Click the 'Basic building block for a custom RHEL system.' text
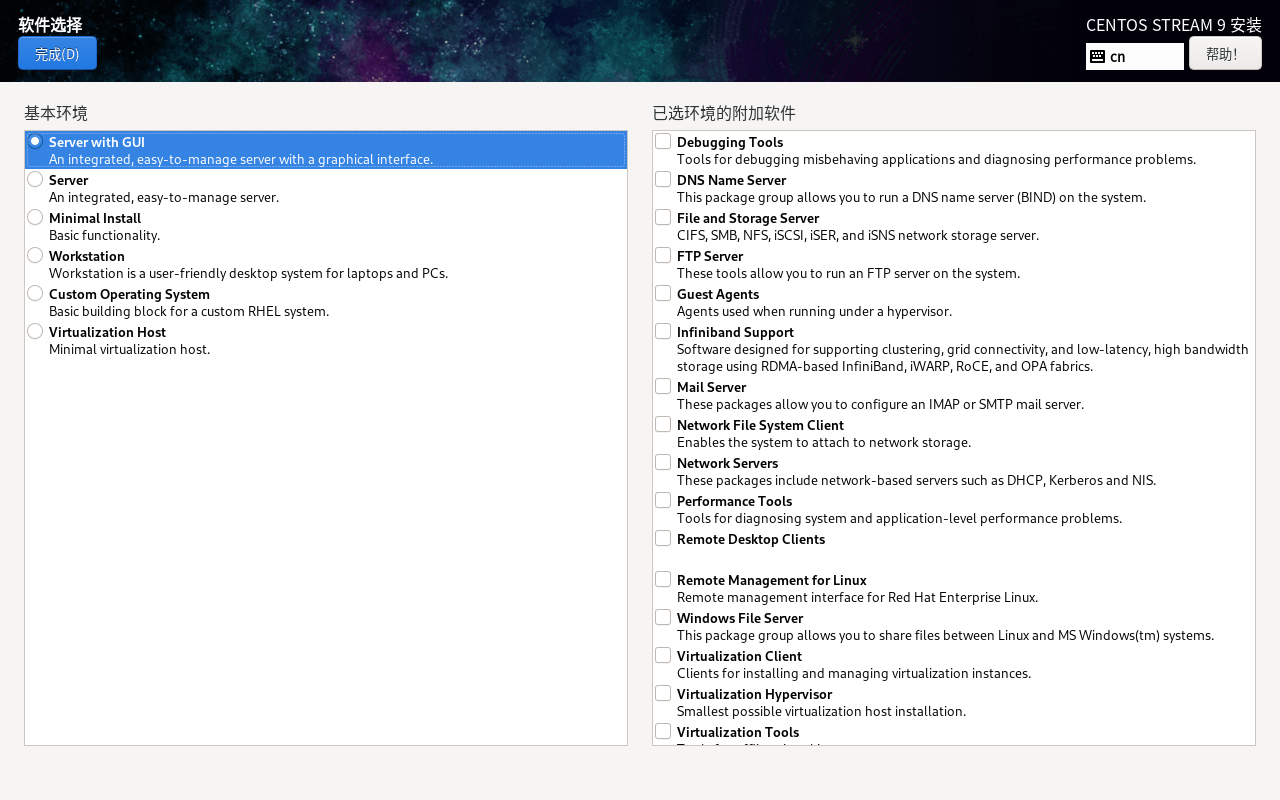The width and height of the screenshot is (1280, 800). click(189, 312)
